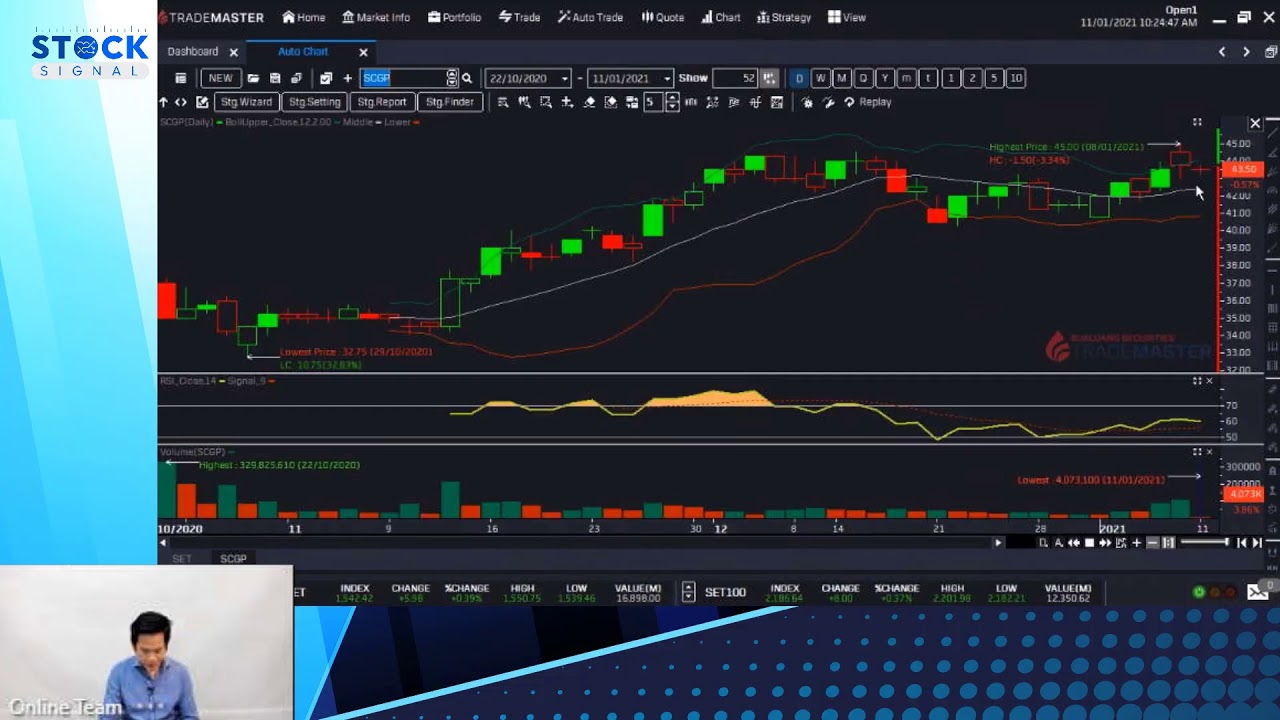Select the 10 interval timeframe button
1280x720 pixels.
click(x=1015, y=78)
